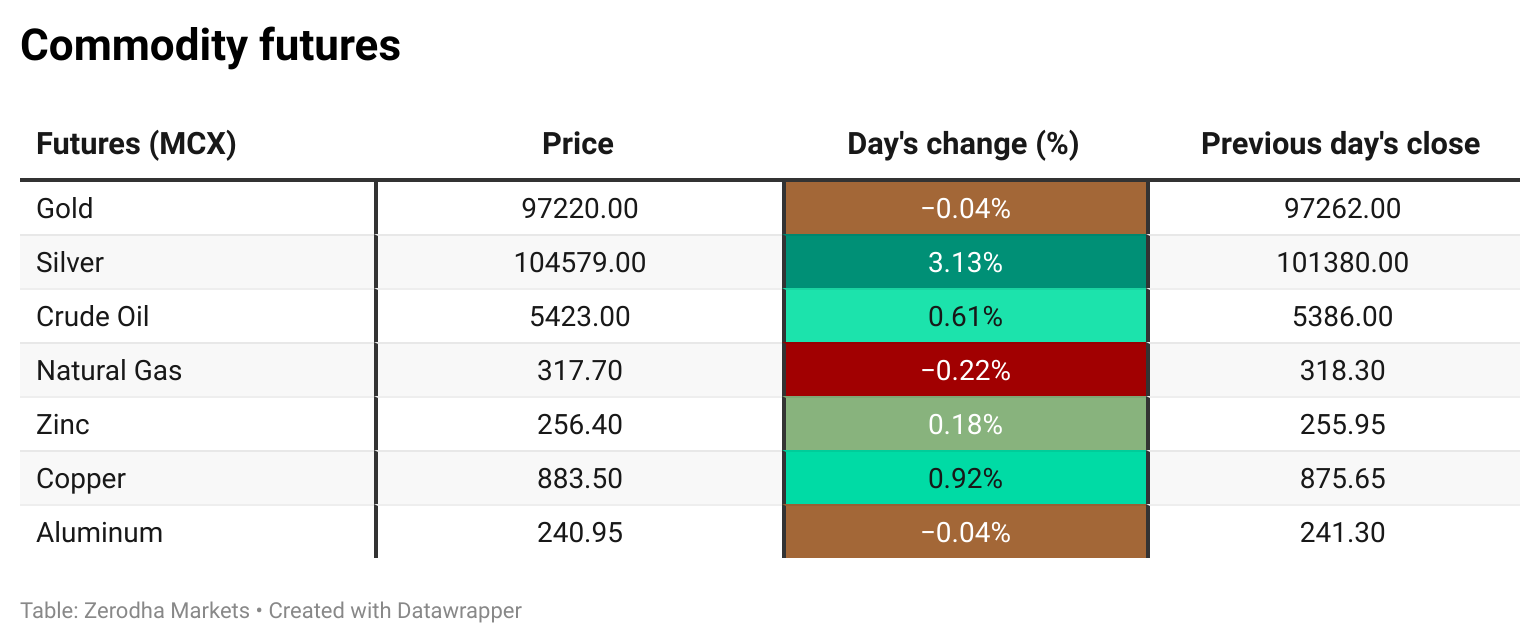Select the Previous day's close header

pyautogui.click(x=1340, y=144)
